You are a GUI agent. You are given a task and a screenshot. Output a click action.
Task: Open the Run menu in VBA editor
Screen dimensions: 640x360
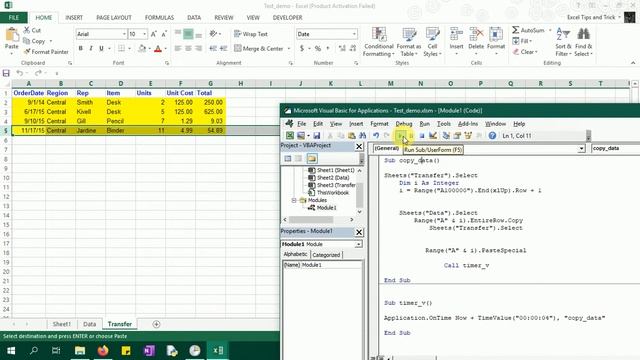click(x=424, y=124)
